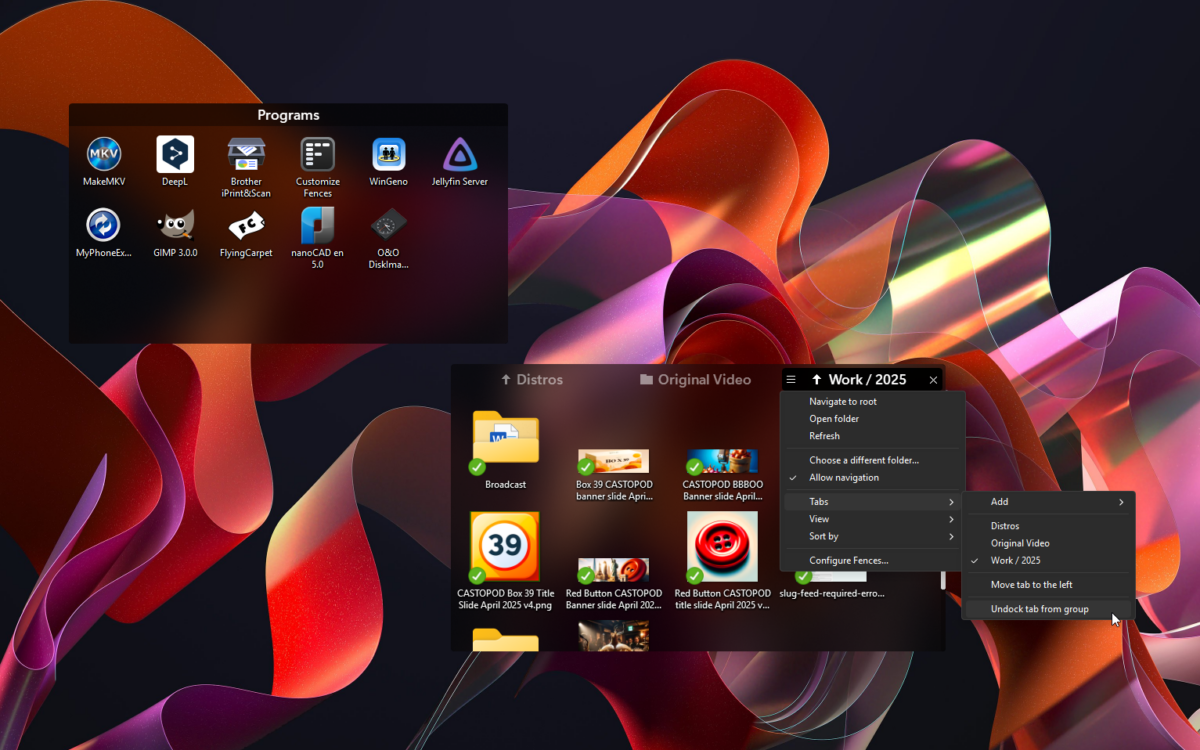The width and height of the screenshot is (1200, 750).
Task: Start MyPhoneExplorer sync tool
Action: click(103, 225)
